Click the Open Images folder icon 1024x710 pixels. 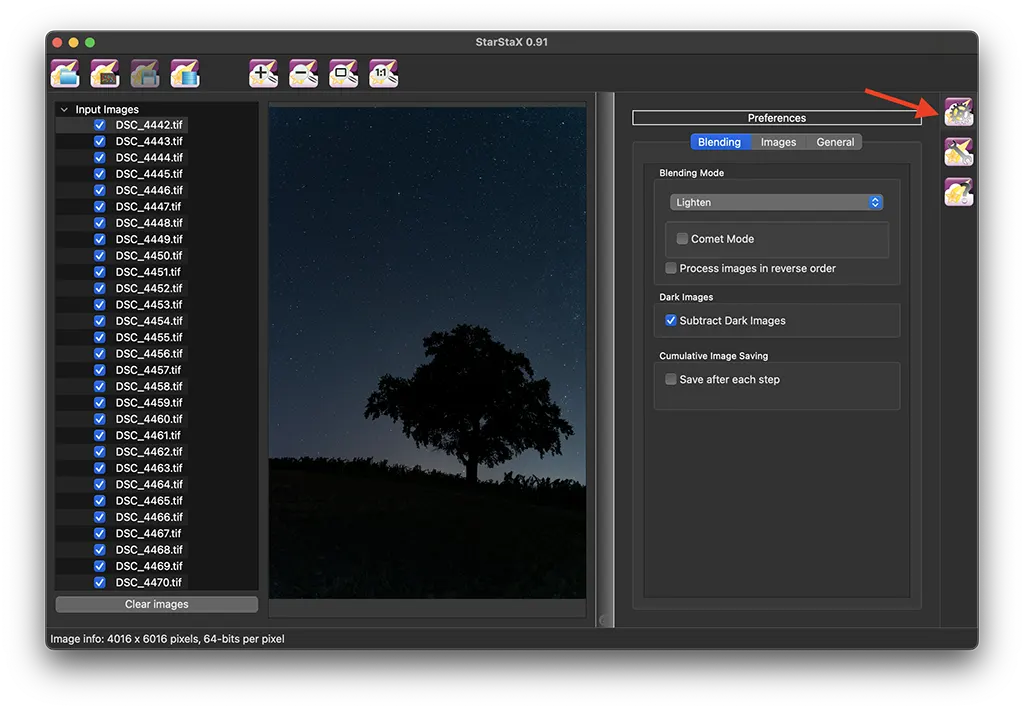click(x=65, y=73)
